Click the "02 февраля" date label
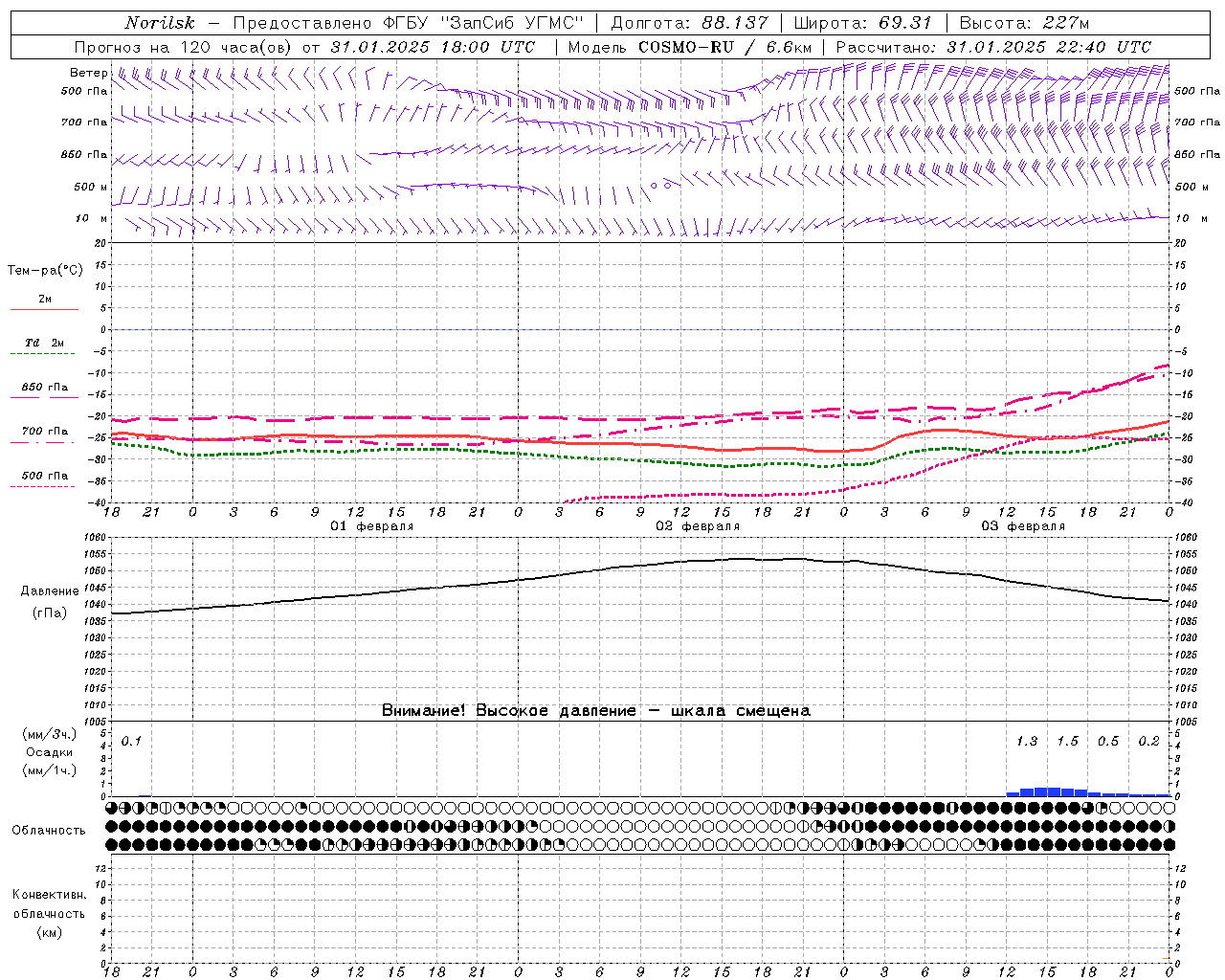Image resolution: width=1225 pixels, height=980 pixels. (698, 526)
